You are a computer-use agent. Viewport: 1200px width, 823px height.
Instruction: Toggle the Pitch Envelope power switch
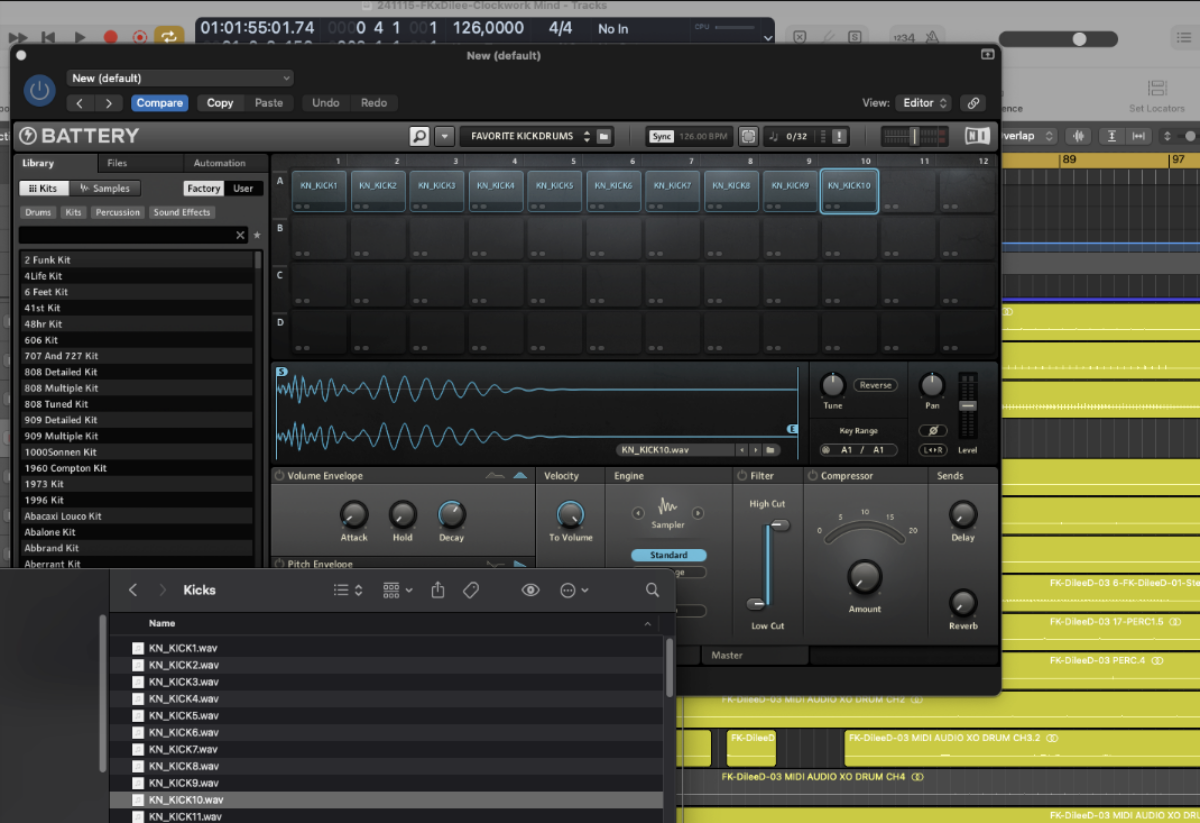pos(279,564)
